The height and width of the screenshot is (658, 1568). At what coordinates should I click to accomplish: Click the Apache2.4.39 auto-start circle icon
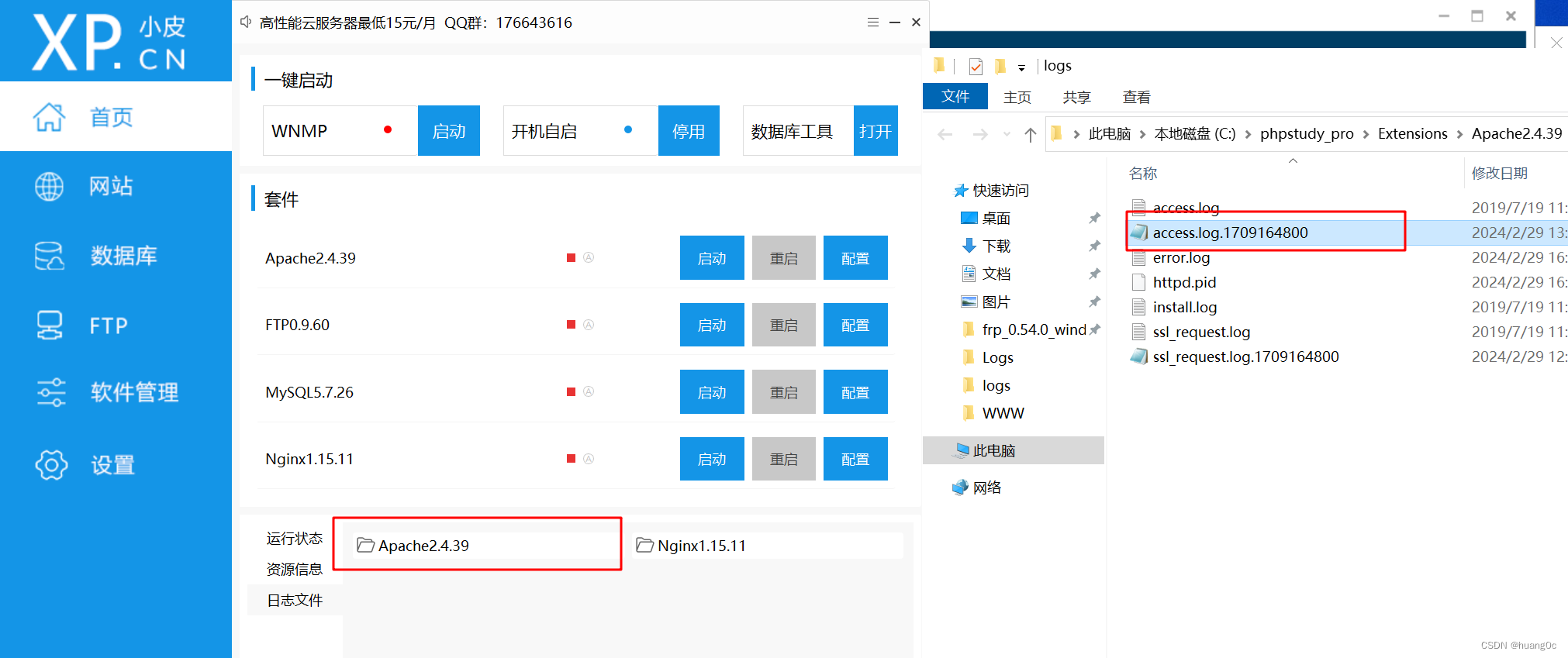point(589,257)
